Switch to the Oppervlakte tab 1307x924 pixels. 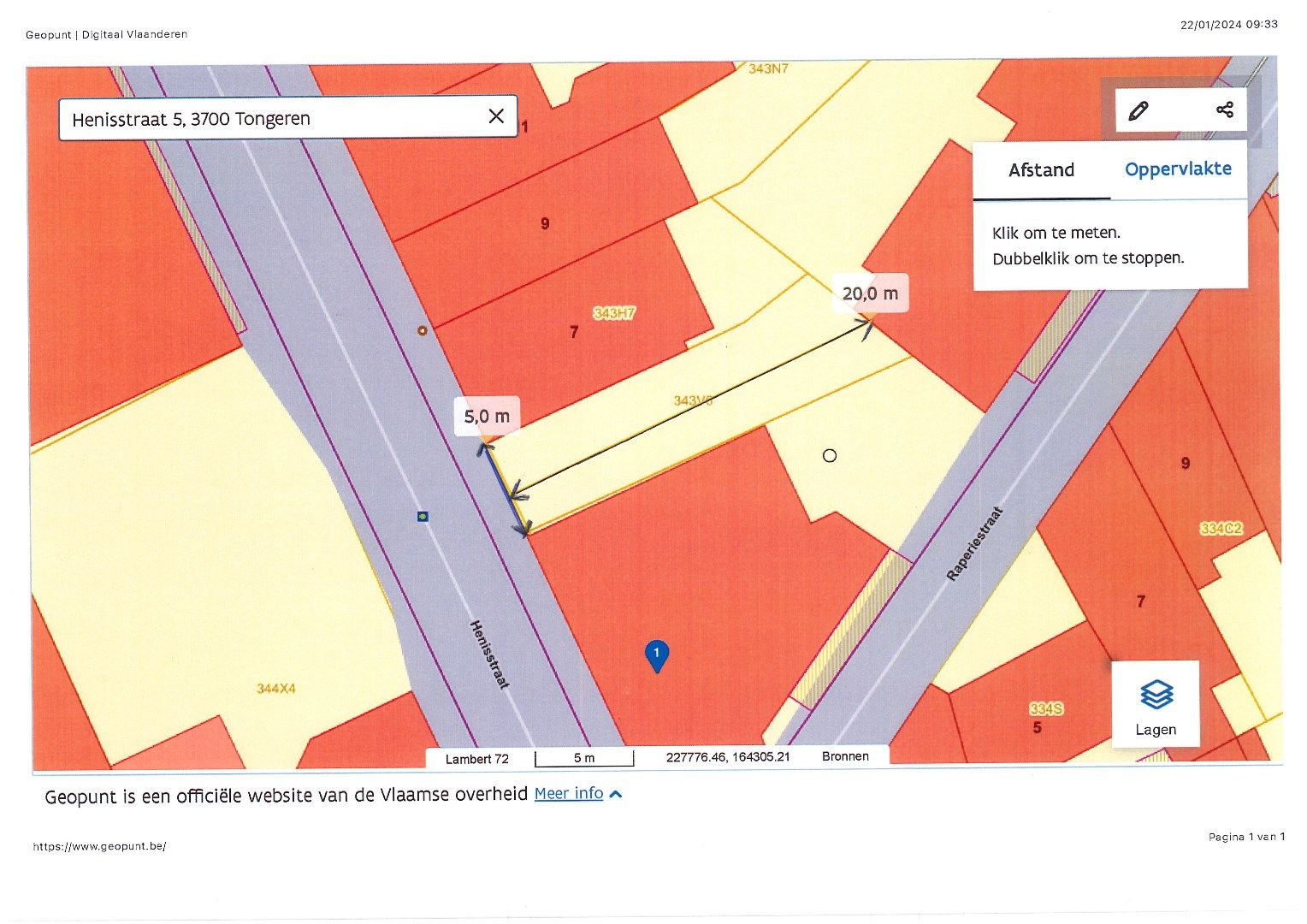tap(1178, 169)
